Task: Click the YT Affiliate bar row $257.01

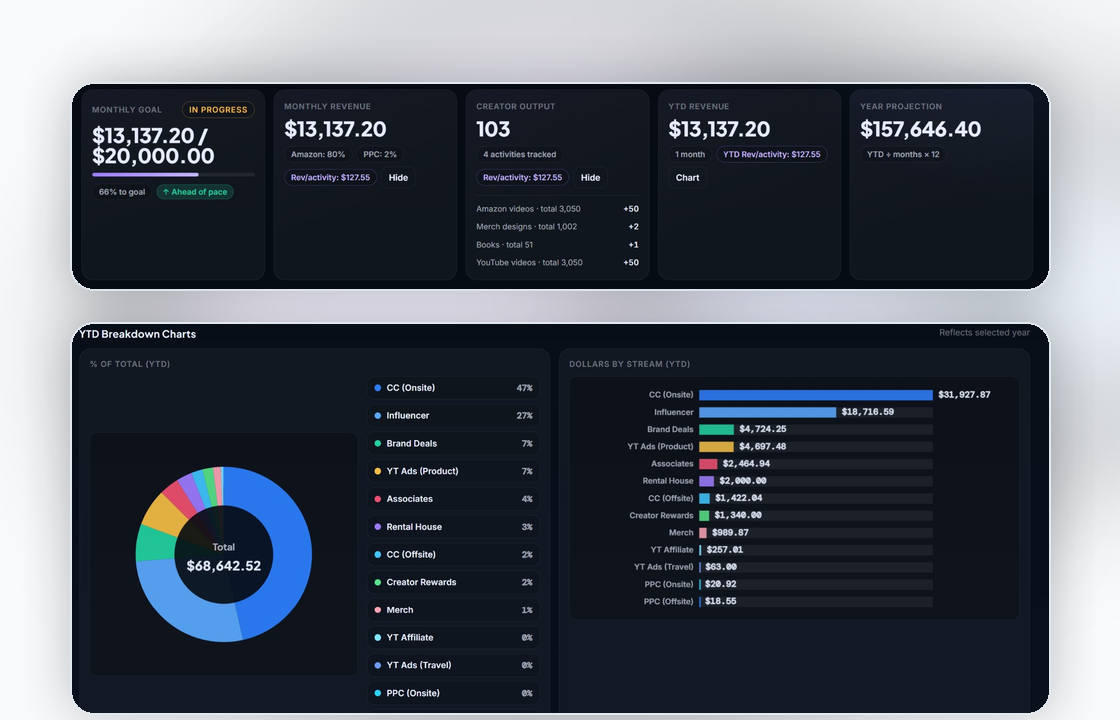Action: (x=816, y=550)
